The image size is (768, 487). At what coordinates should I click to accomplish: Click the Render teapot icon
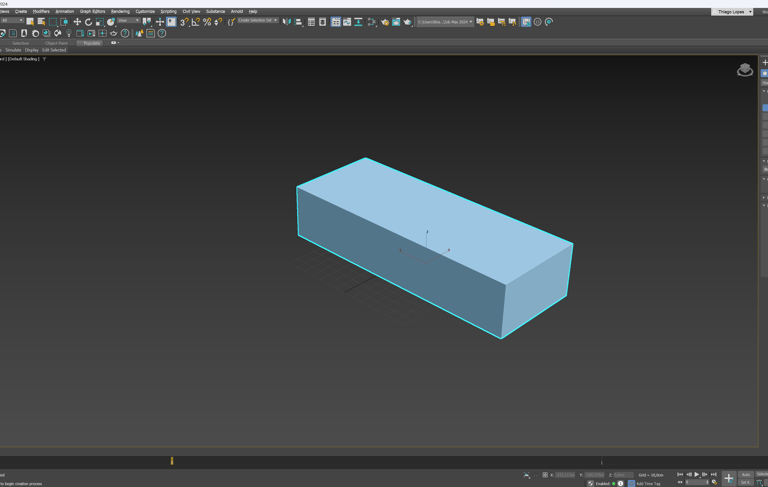point(407,22)
